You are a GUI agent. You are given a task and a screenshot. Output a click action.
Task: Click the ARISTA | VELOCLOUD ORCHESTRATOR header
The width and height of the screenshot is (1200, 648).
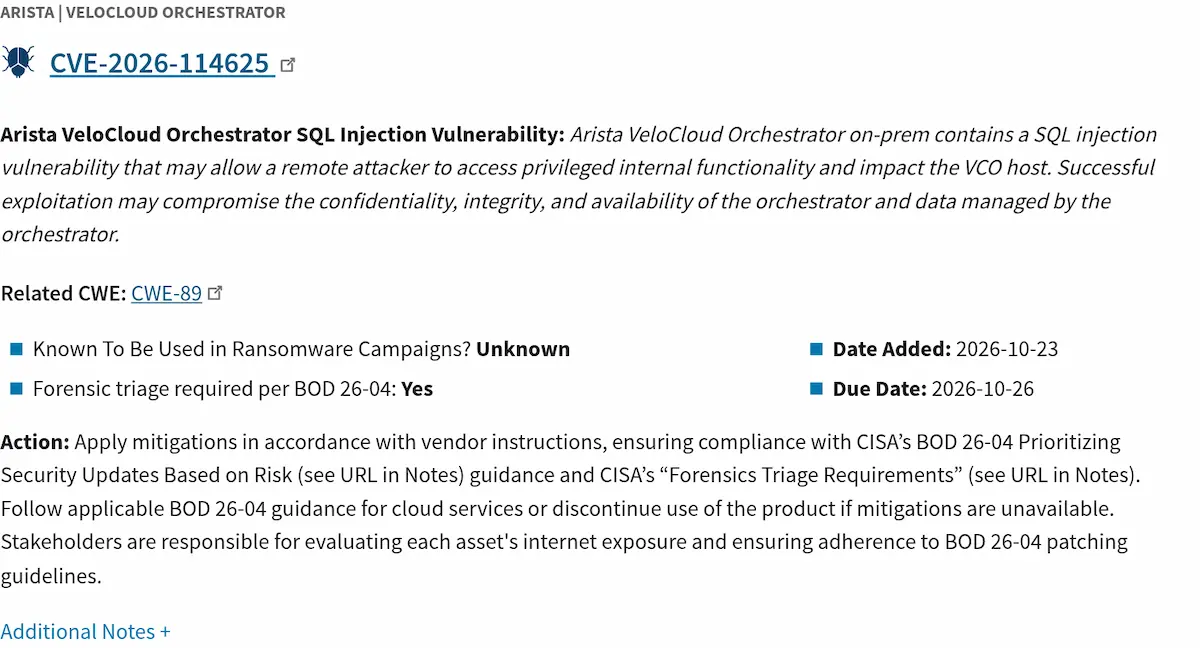[143, 13]
